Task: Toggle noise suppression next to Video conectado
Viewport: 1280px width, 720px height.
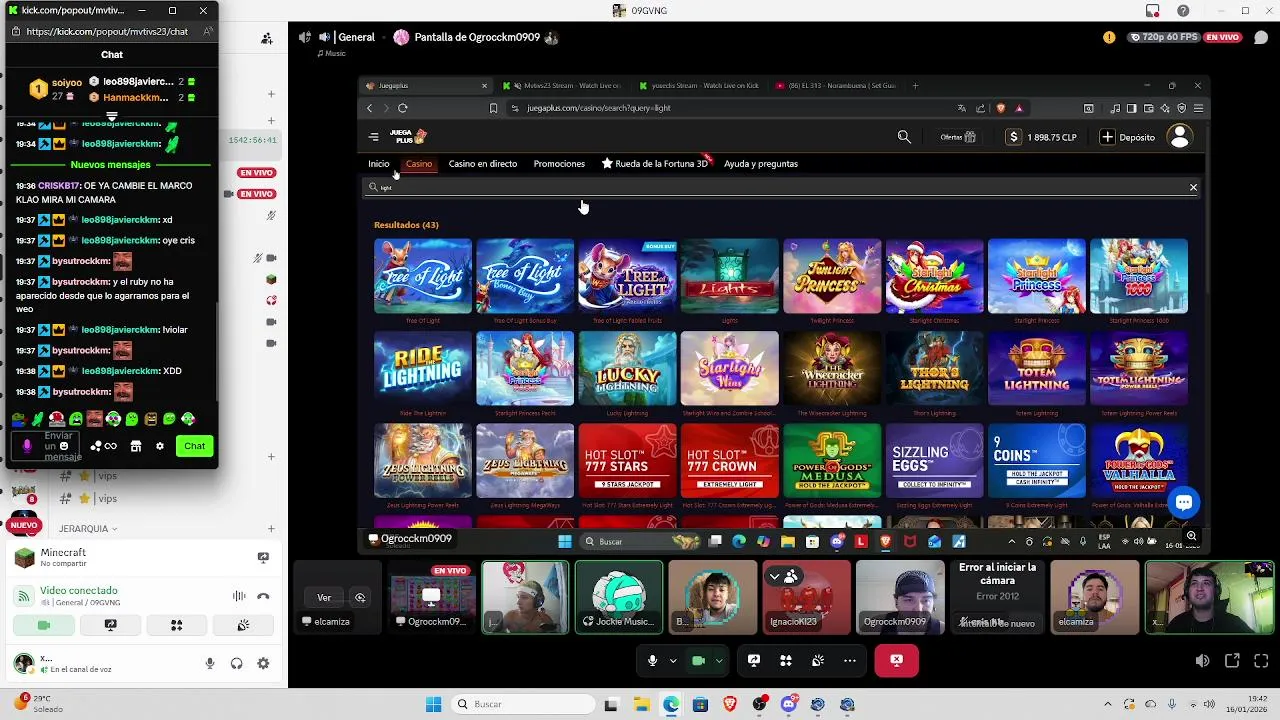Action: click(239, 596)
